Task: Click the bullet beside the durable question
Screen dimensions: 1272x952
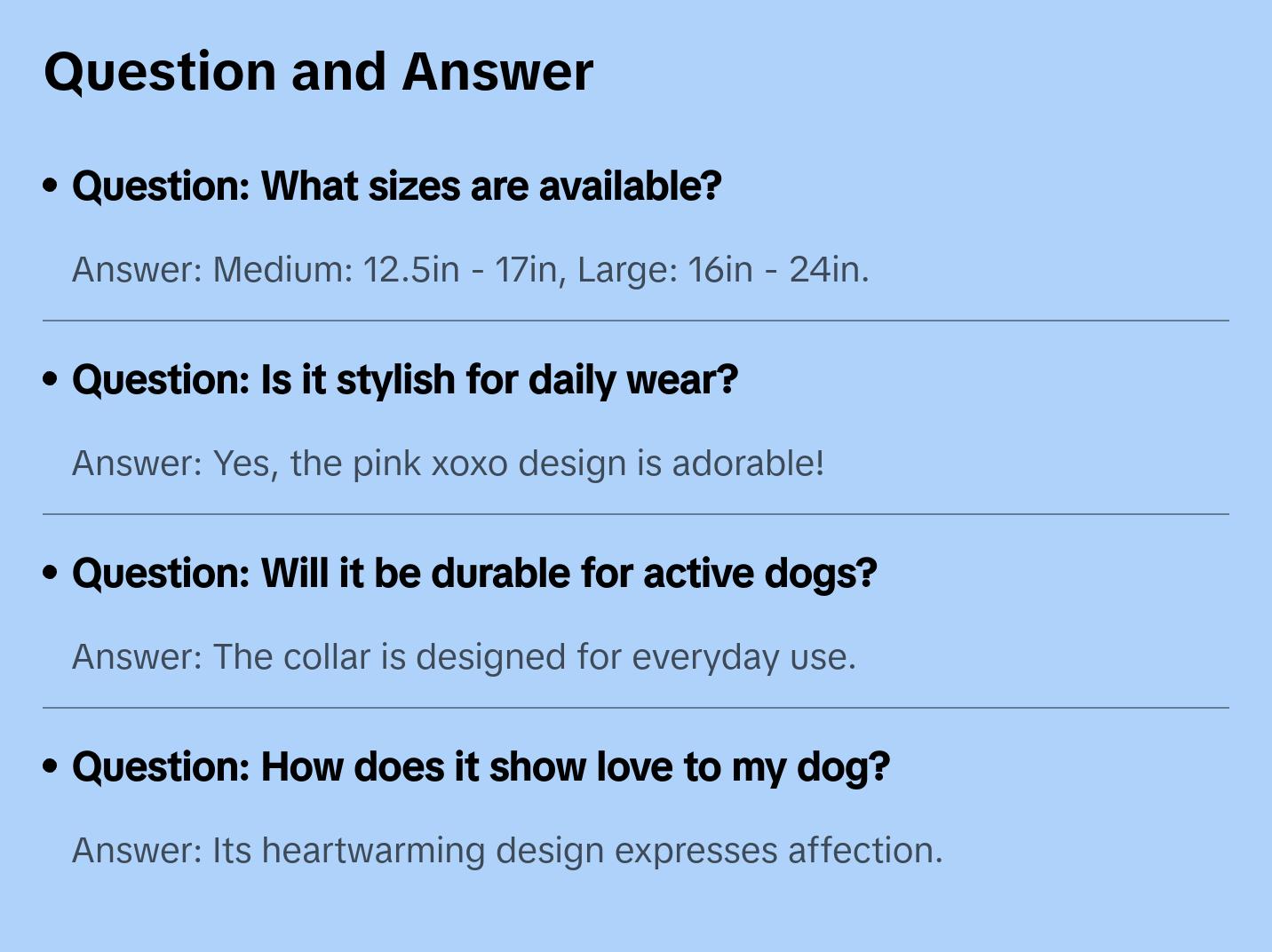Action: [x=51, y=573]
